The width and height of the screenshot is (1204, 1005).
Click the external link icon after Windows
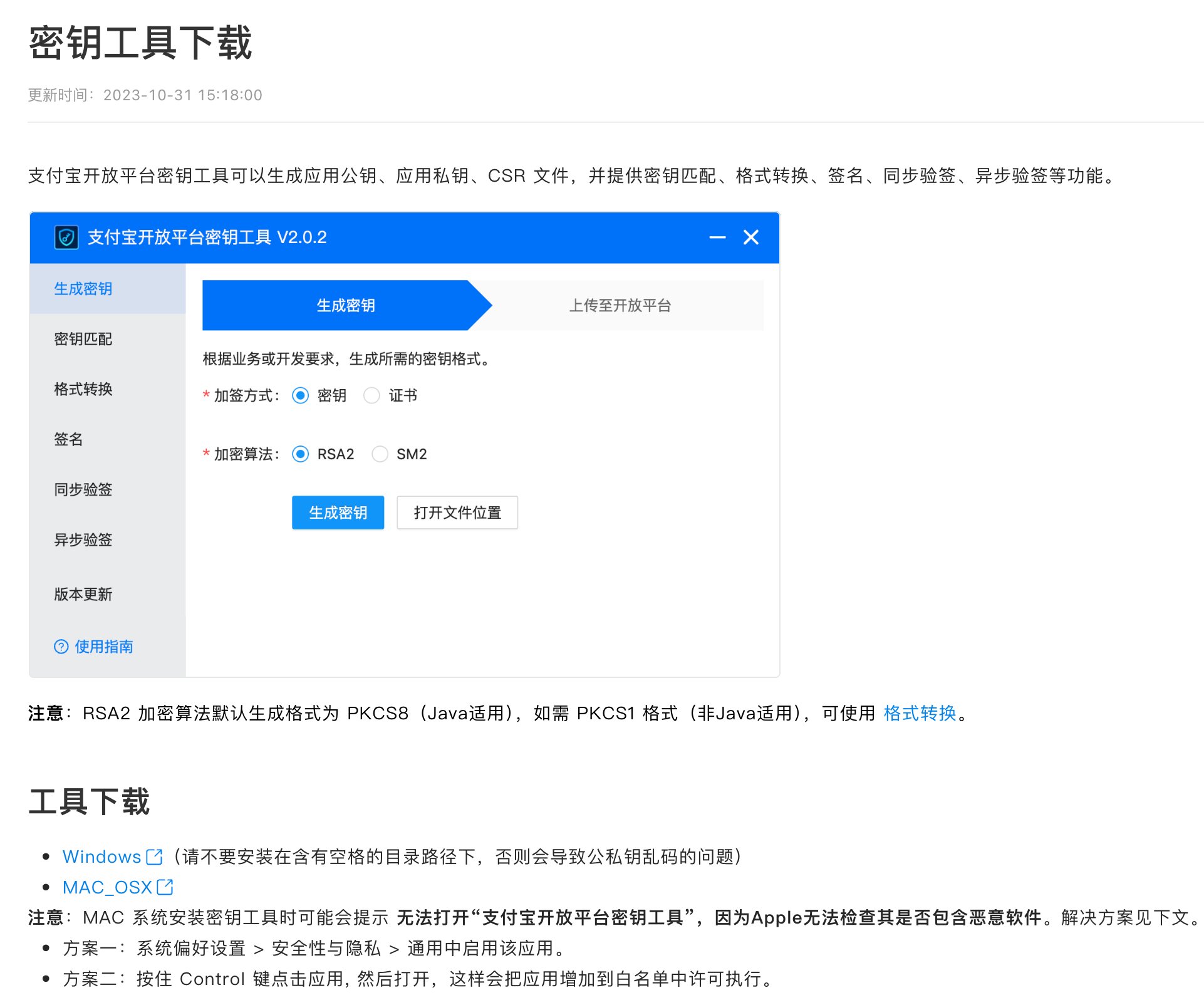click(154, 857)
